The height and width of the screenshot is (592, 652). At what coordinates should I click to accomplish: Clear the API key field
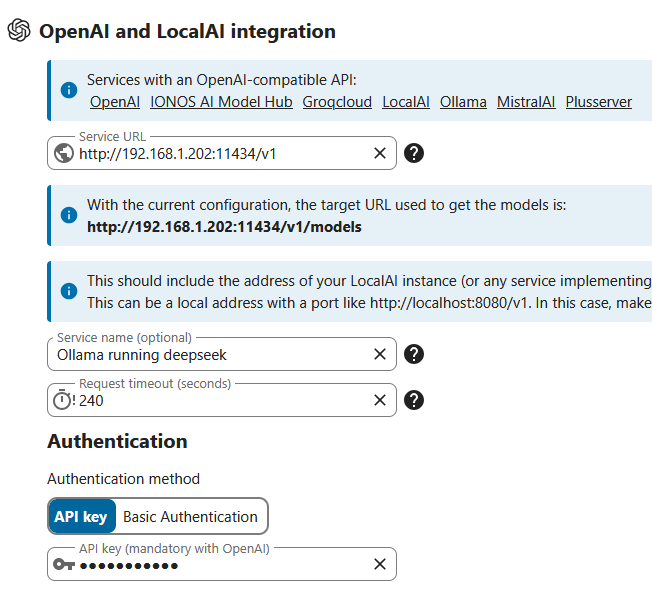pyautogui.click(x=380, y=564)
